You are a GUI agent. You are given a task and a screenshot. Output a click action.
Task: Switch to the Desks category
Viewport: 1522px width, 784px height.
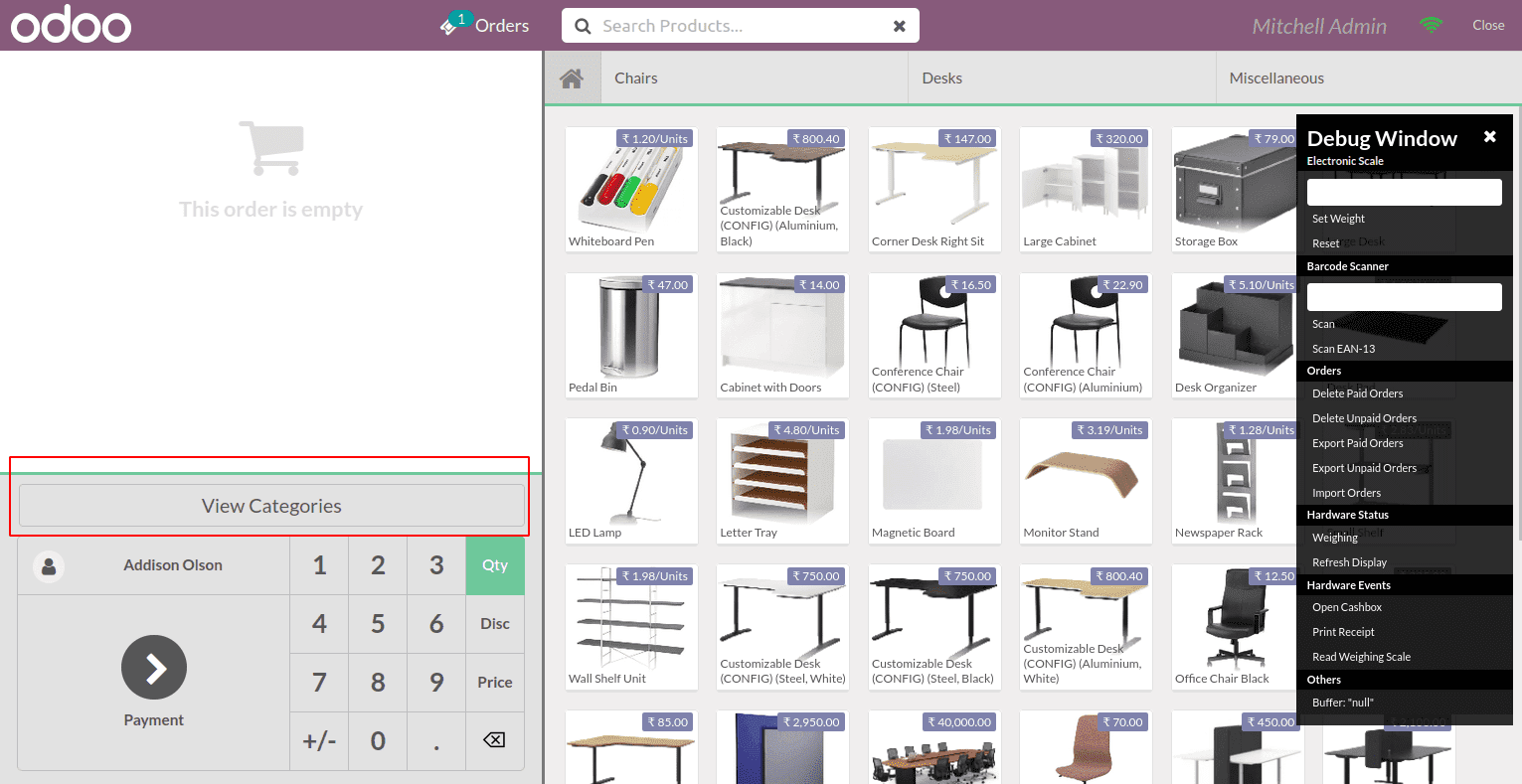[1062, 78]
